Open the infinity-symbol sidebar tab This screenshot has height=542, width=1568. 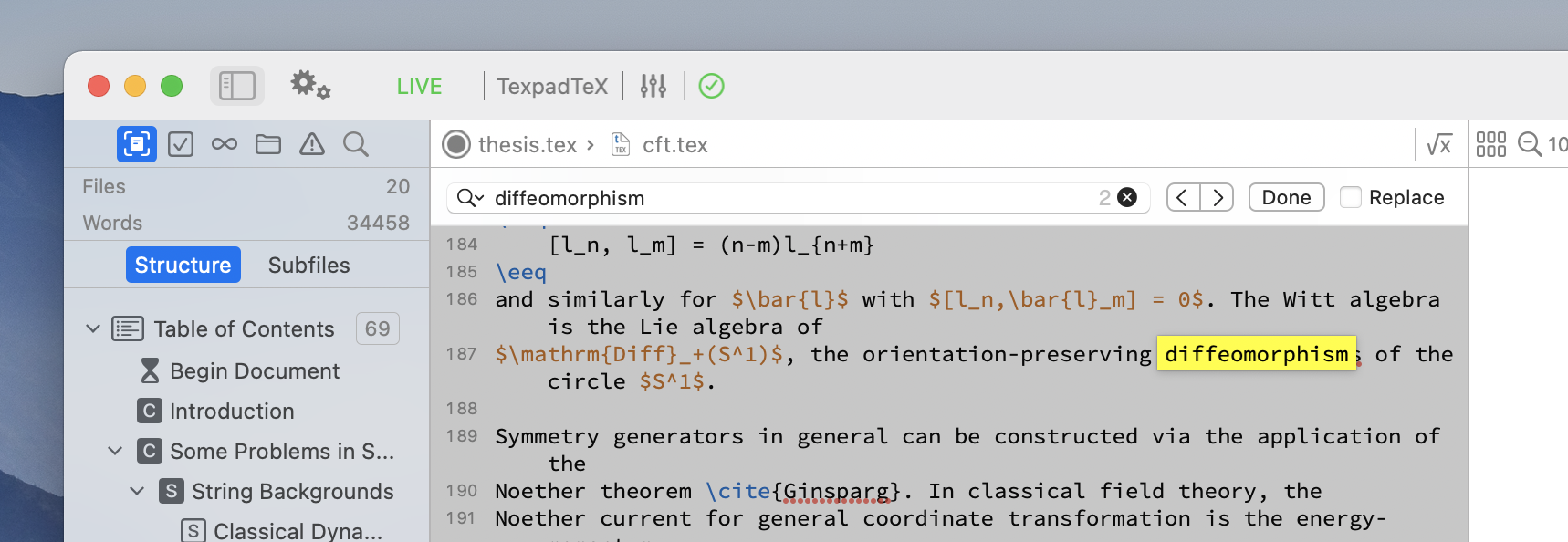pyautogui.click(x=225, y=144)
